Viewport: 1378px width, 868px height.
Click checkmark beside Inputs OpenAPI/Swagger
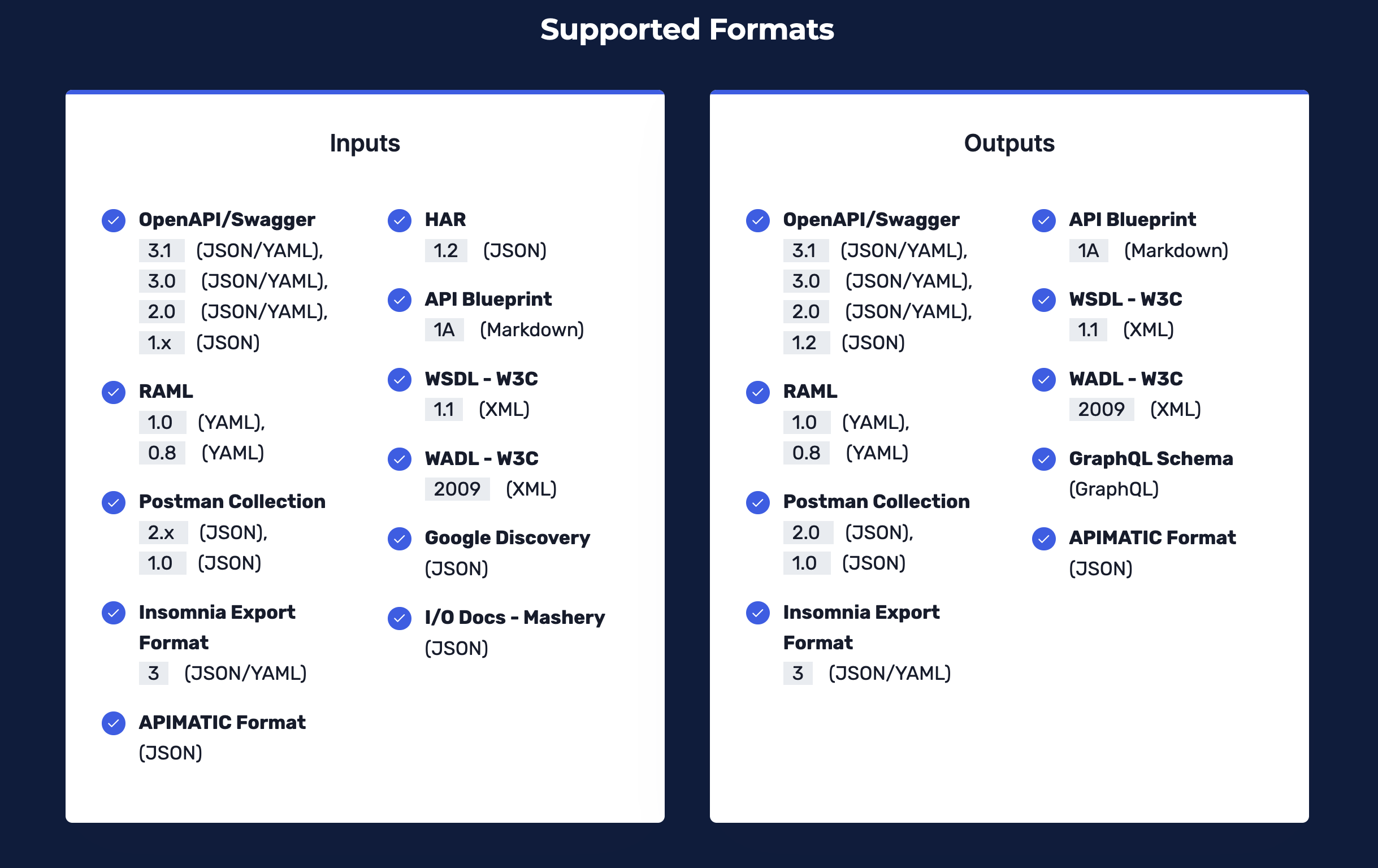click(113, 220)
